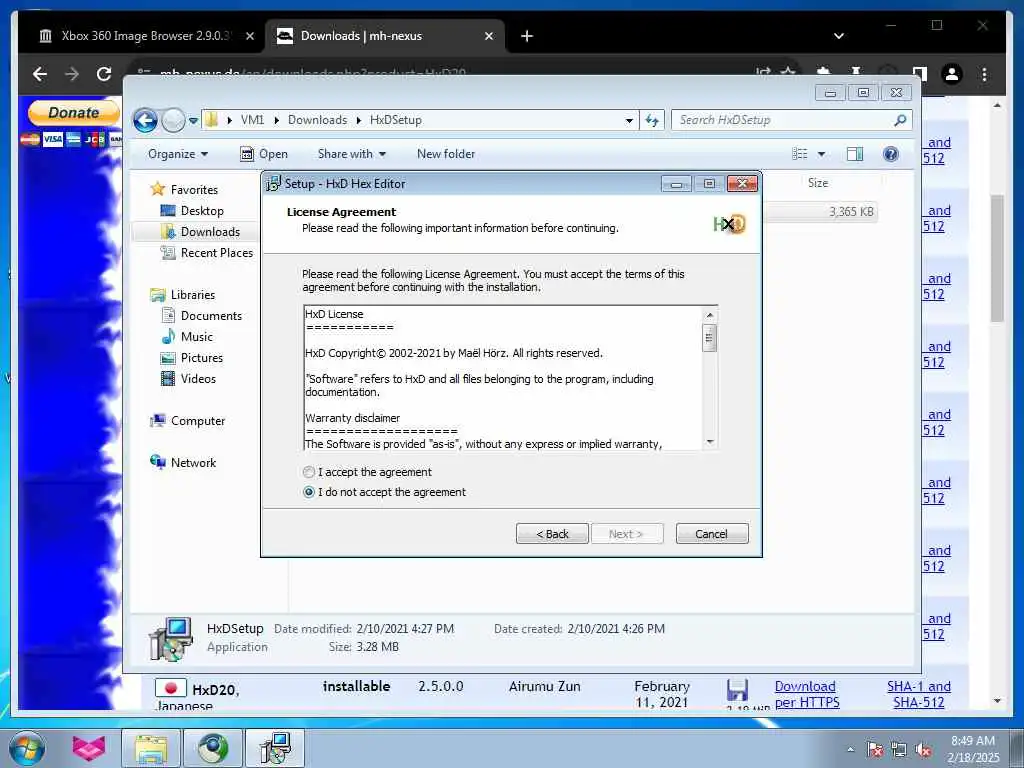
Task: Click the search magnifier icon in Explorer
Action: (900, 120)
